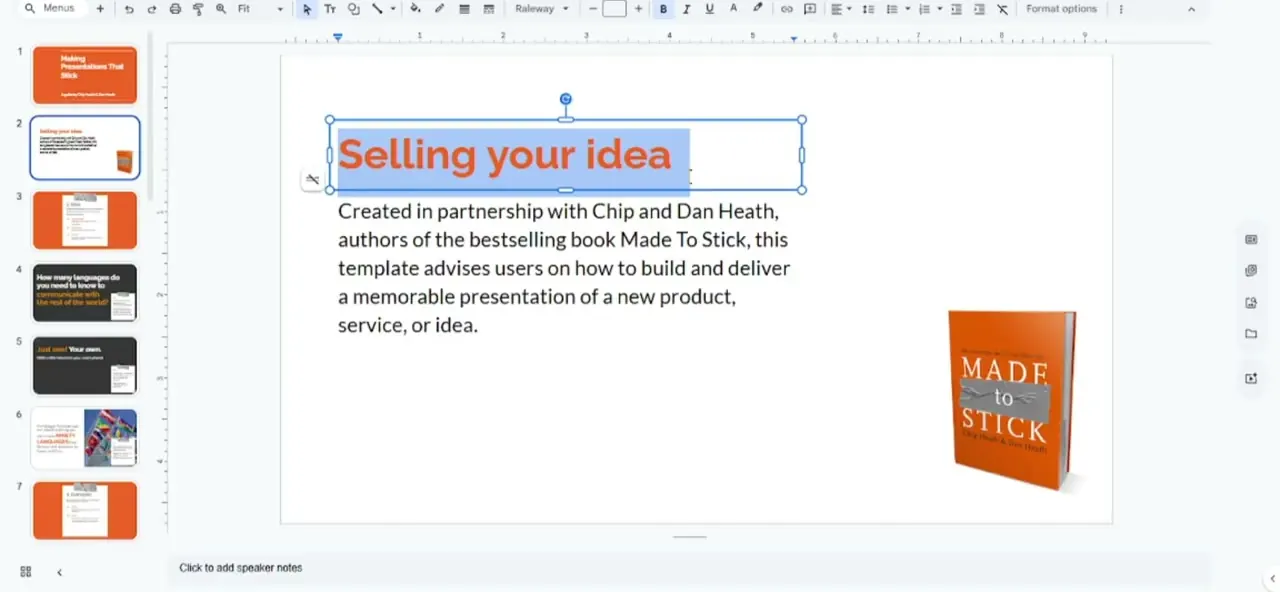The height and width of the screenshot is (592, 1280).
Task: Change border dash style
Action: pos(488,9)
